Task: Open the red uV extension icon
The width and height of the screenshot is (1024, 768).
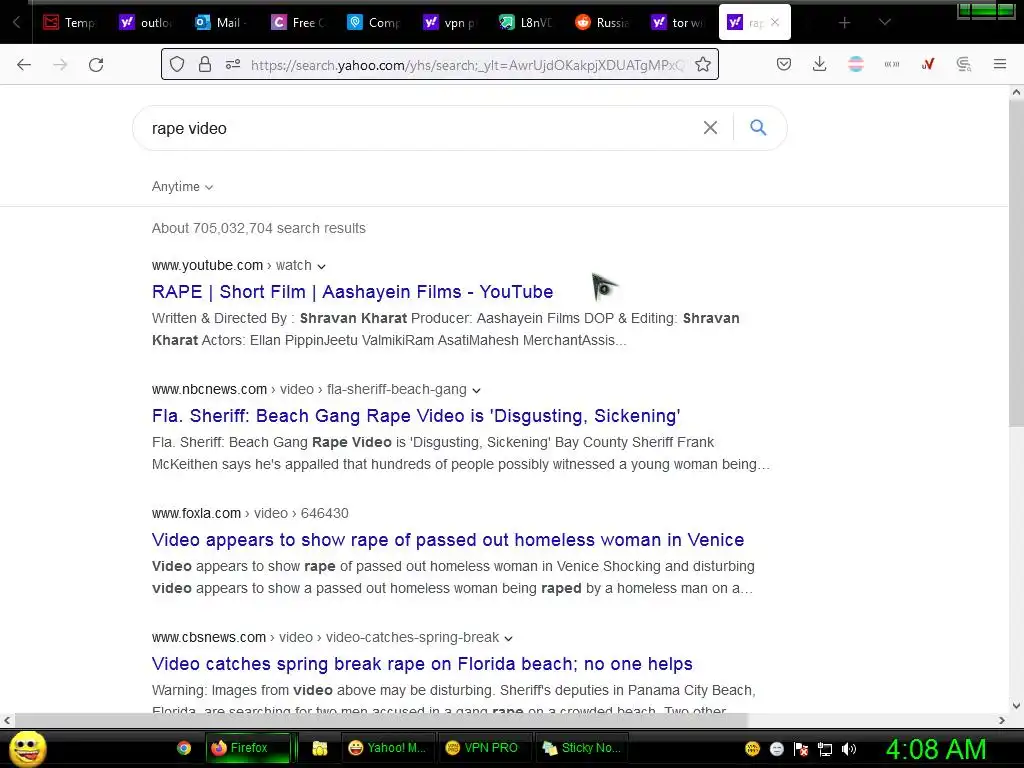Action: coord(927,64)
